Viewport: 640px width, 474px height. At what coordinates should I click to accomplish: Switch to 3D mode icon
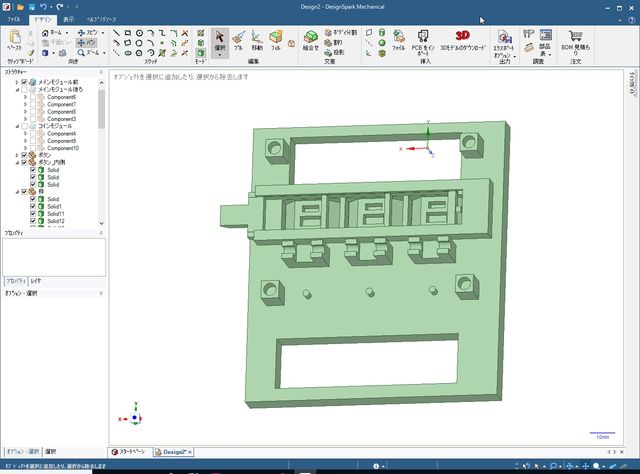pos(200,53)
